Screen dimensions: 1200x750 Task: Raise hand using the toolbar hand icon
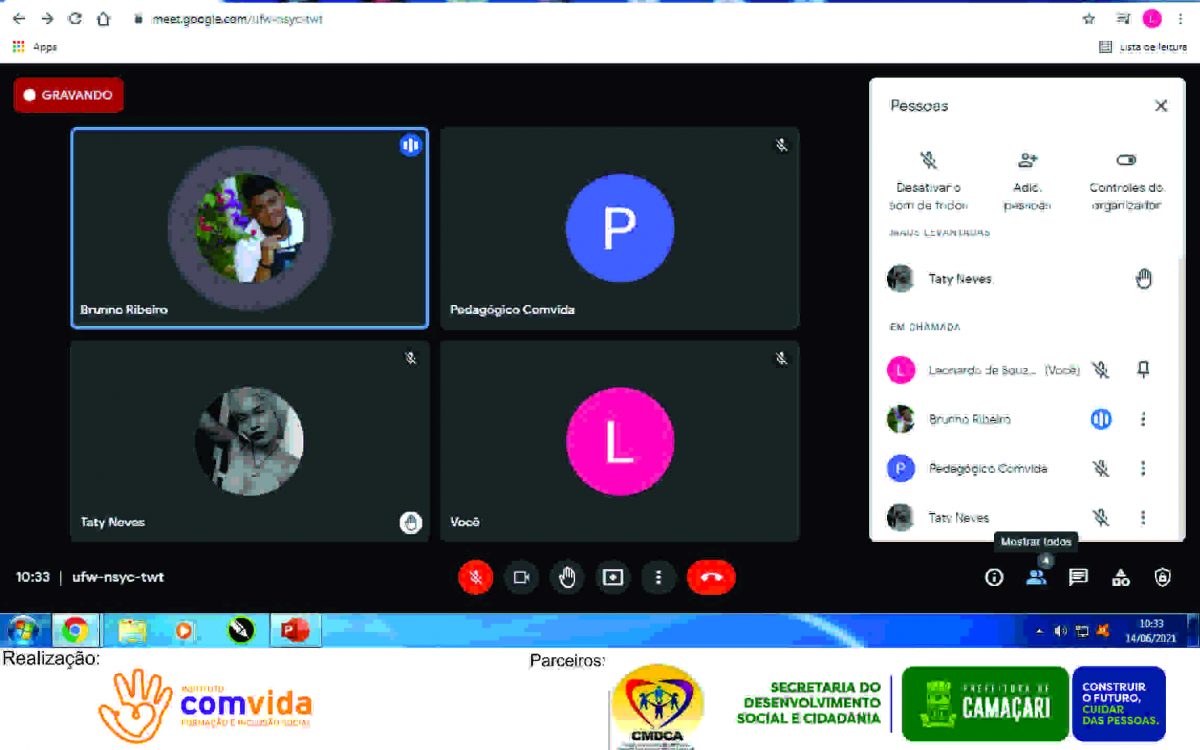pos(567,577)
